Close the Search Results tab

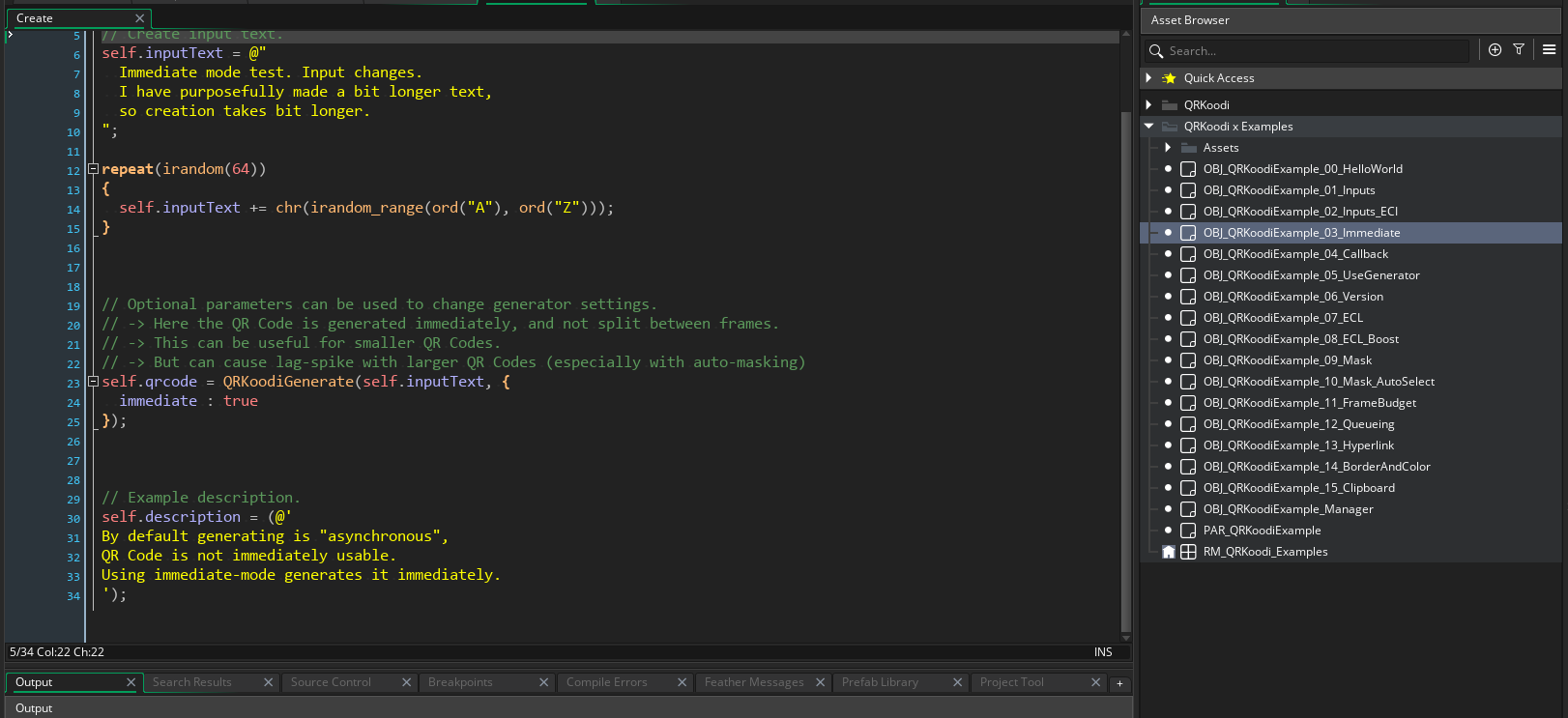tap(269, 682)
